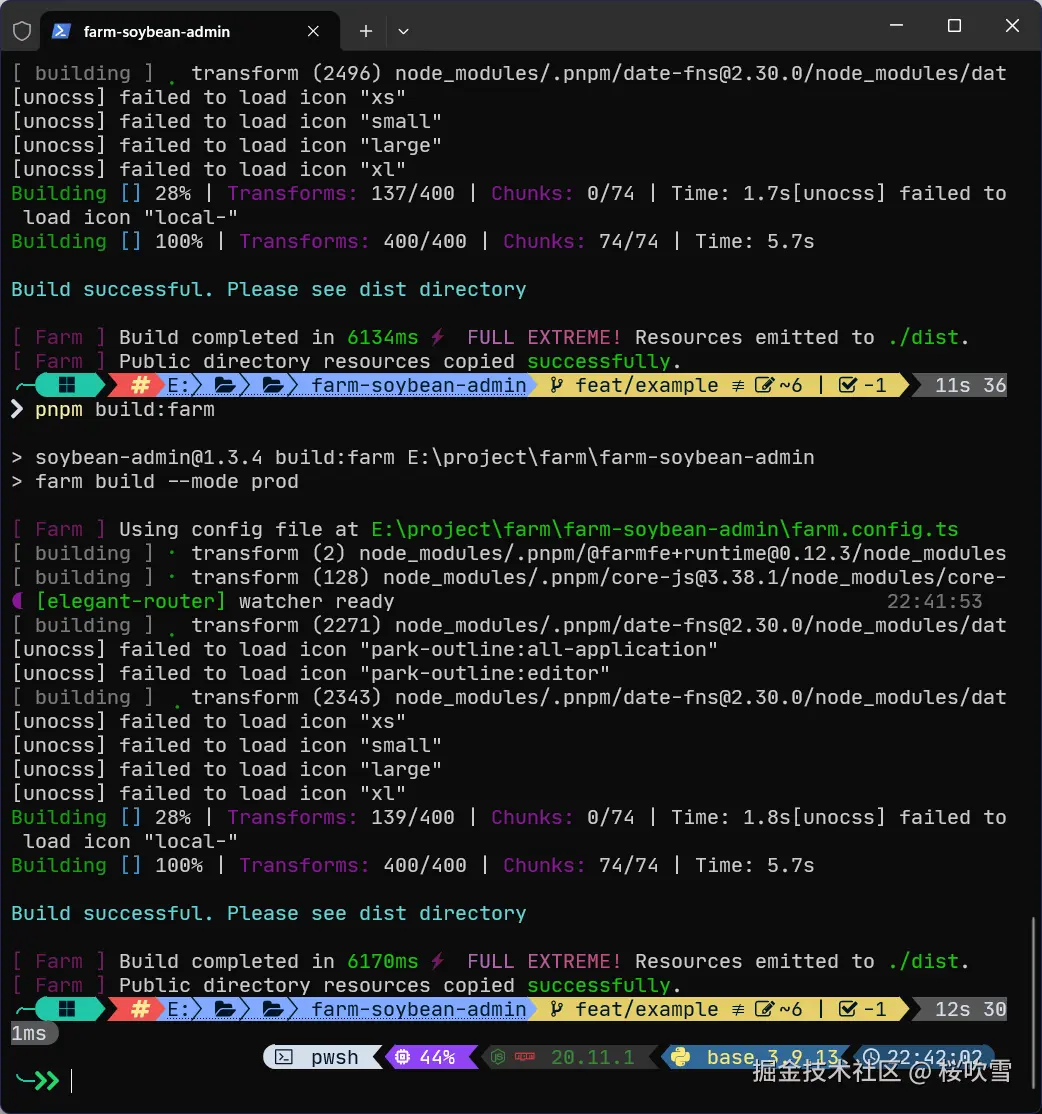
Task: Click the '22:42:02' clock in status line
Action: [934, 1057]
